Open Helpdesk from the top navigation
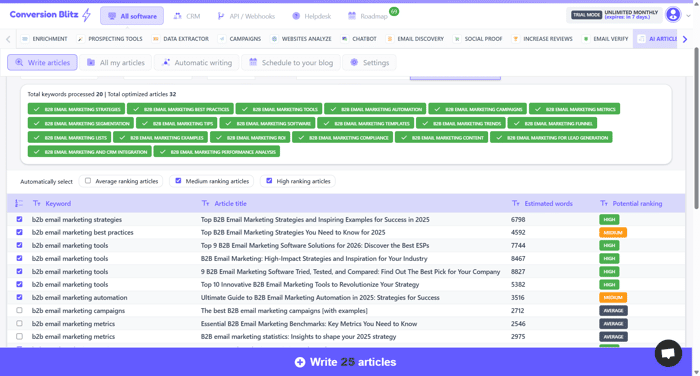This screenshot has height=376, width=700. click(311, 16)
